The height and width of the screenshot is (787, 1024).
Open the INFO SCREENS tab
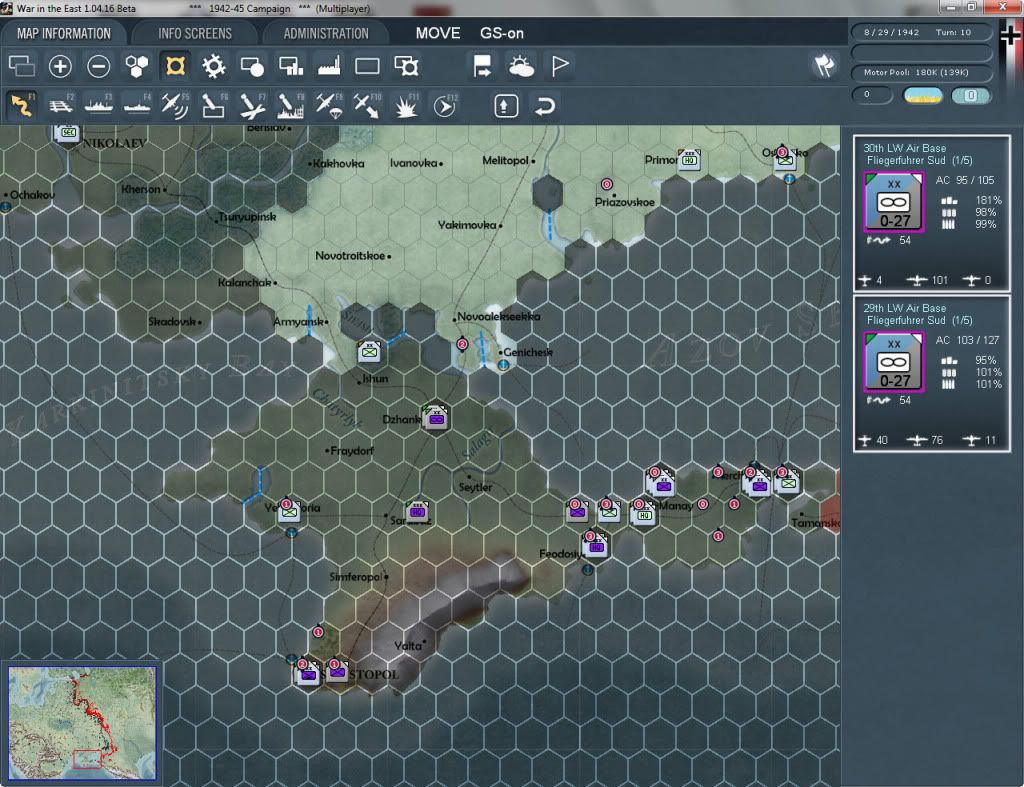[195, 33]
